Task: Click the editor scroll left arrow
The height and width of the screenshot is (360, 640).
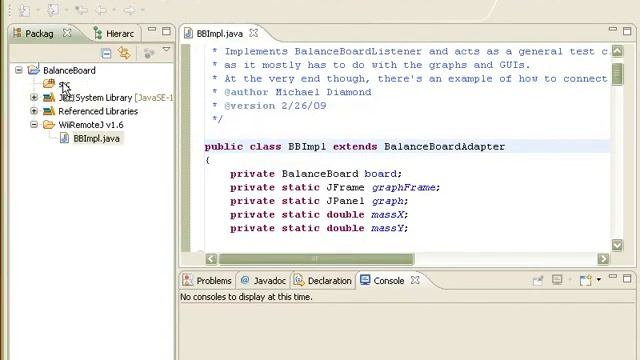Action: (211, 259)
